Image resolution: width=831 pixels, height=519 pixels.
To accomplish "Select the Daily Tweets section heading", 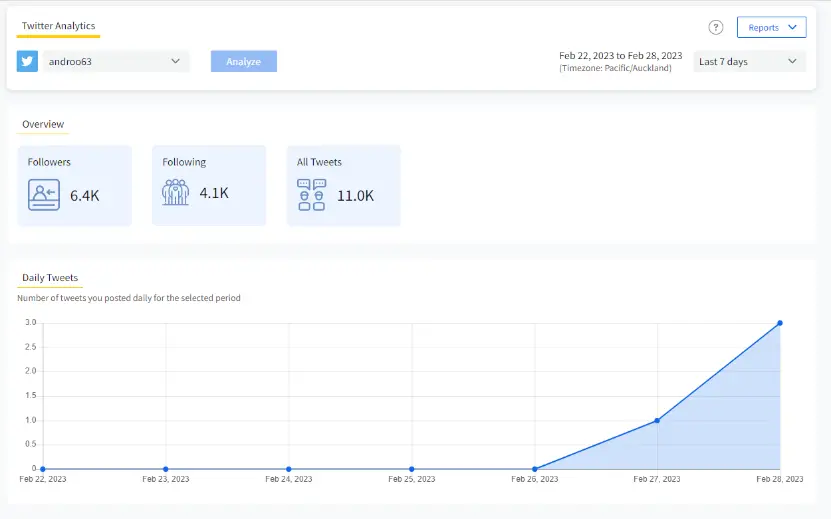I will 50,278.
